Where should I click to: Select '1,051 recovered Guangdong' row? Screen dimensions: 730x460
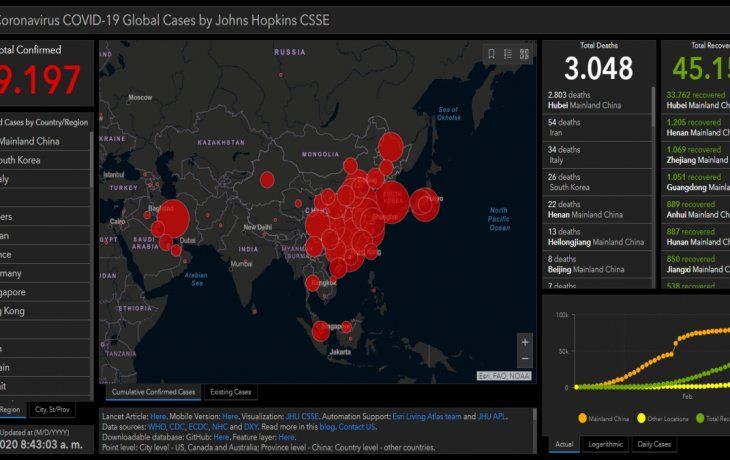point(696,182)
